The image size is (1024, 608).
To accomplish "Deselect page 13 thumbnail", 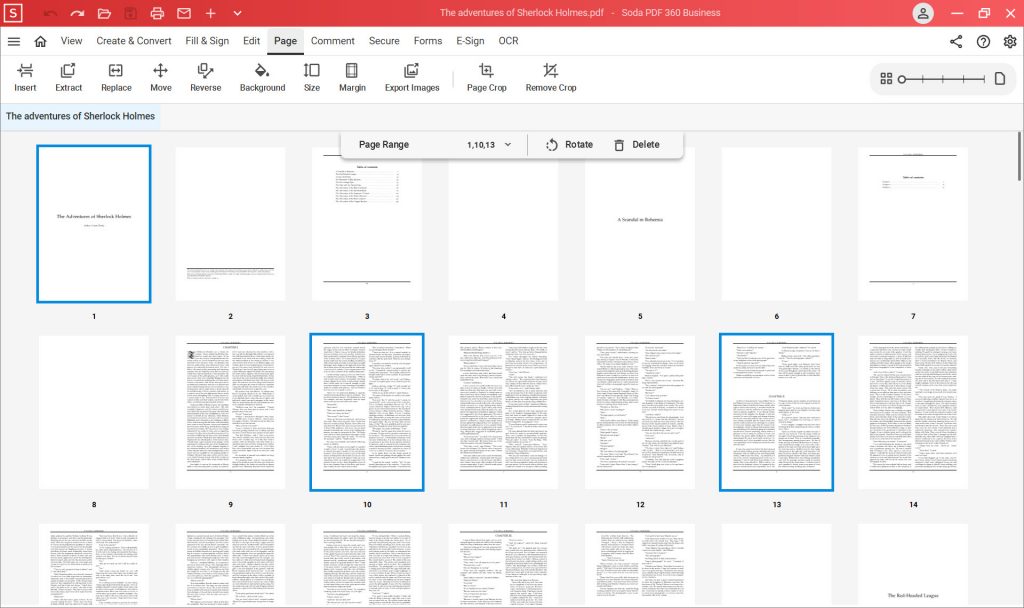I will pos(776,412).
